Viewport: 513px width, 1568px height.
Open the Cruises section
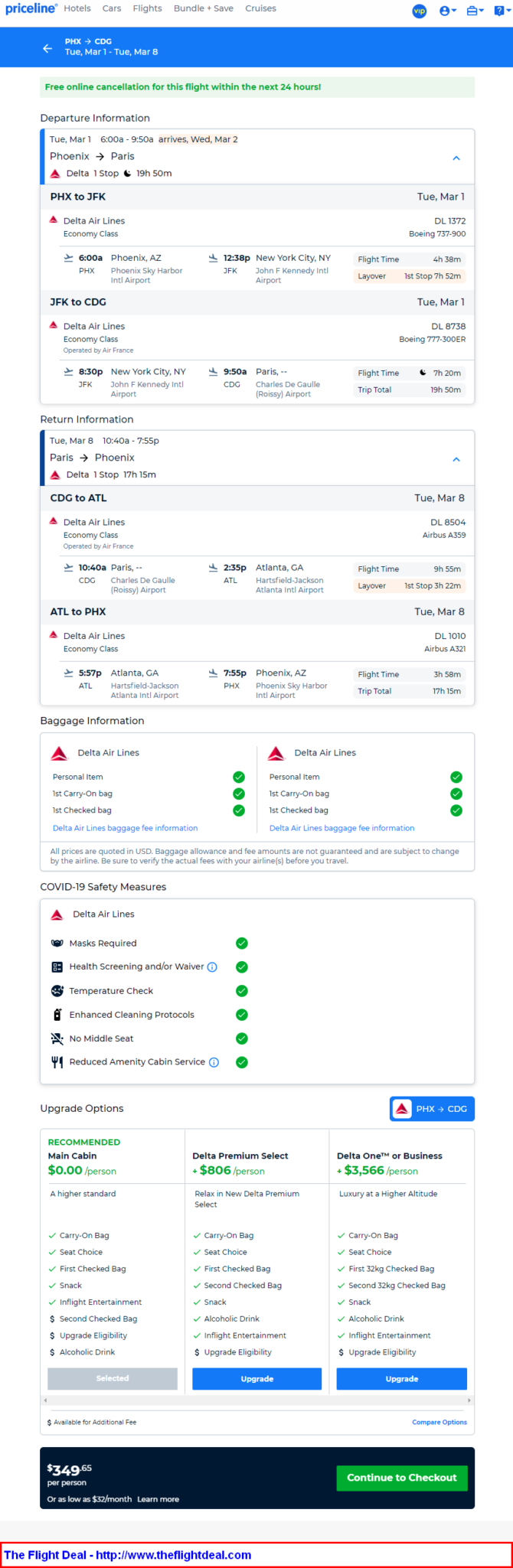point(261,8)
